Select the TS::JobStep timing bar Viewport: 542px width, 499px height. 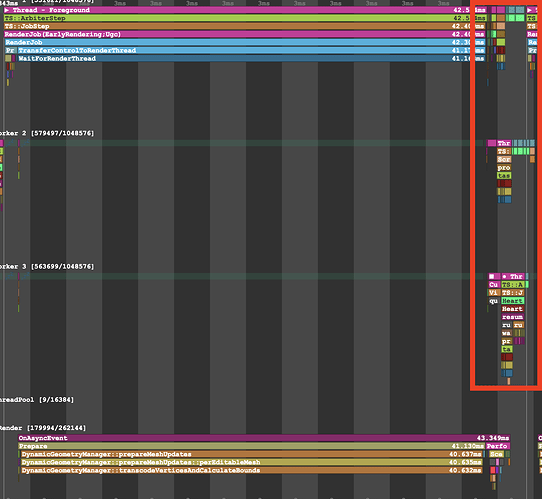click(x=245, y=26)
